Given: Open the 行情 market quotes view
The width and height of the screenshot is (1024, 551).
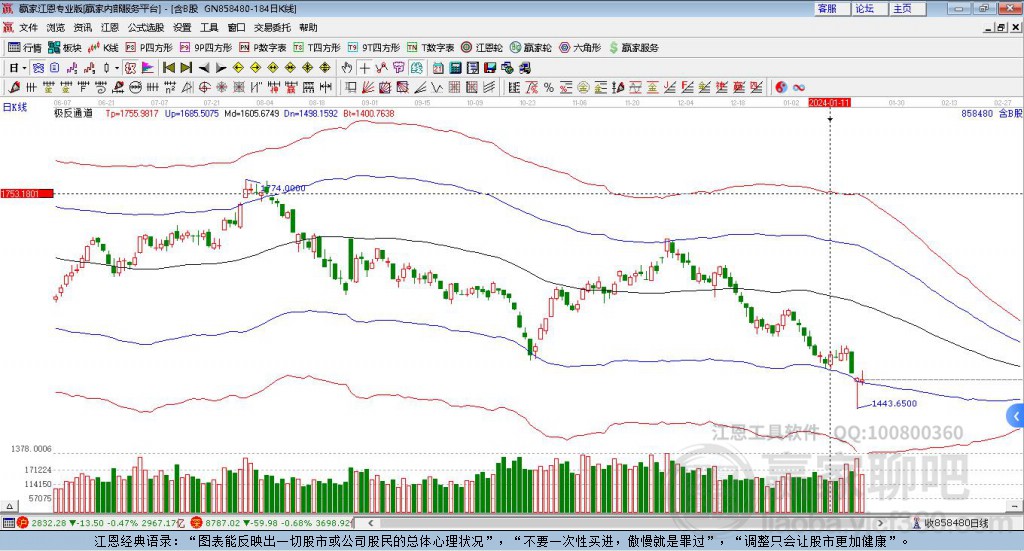Looking at the screenshot, I should point(25,48).
